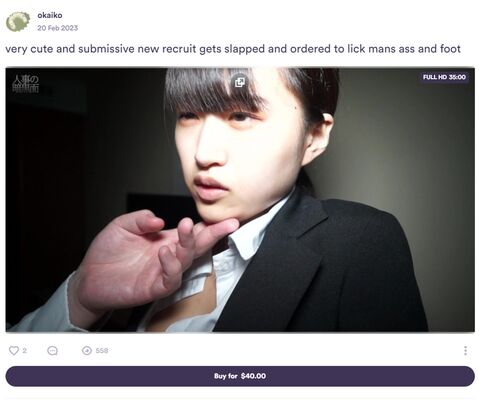Image resolution: width=479 pixels, height=400 pixels.
Task: Open okaiko's profile avatar
Action: pyautogui.click(x=18, y=22)
